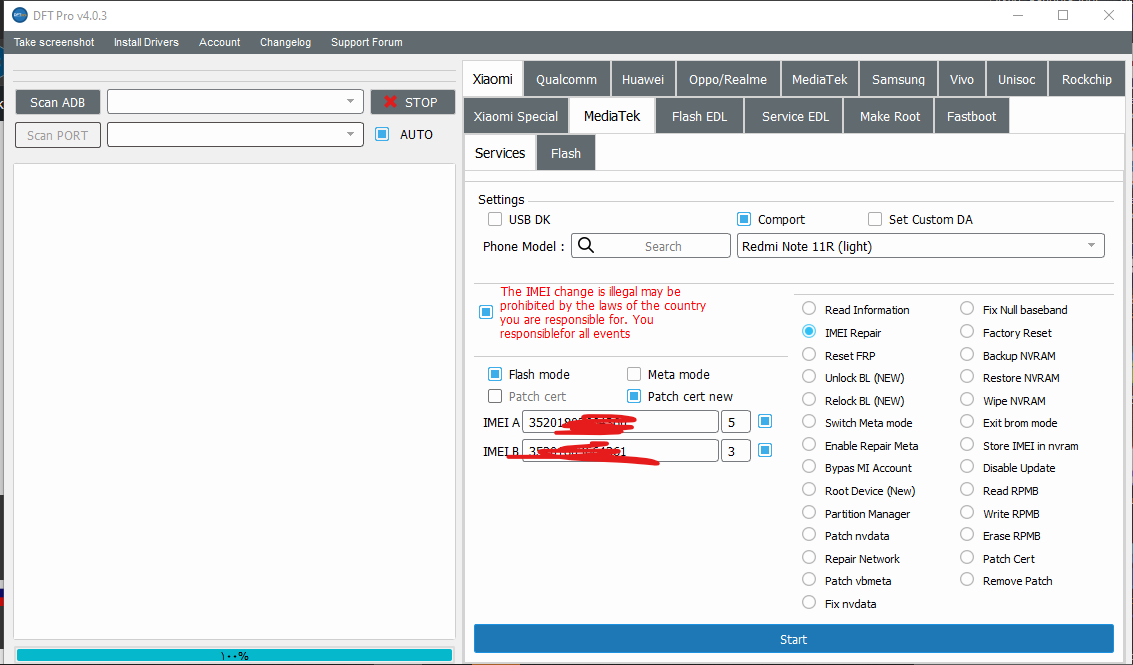Click the DFT Pro app logo icon
Viewport: 1133px width, 665px height.
click(x=20, y=15)
